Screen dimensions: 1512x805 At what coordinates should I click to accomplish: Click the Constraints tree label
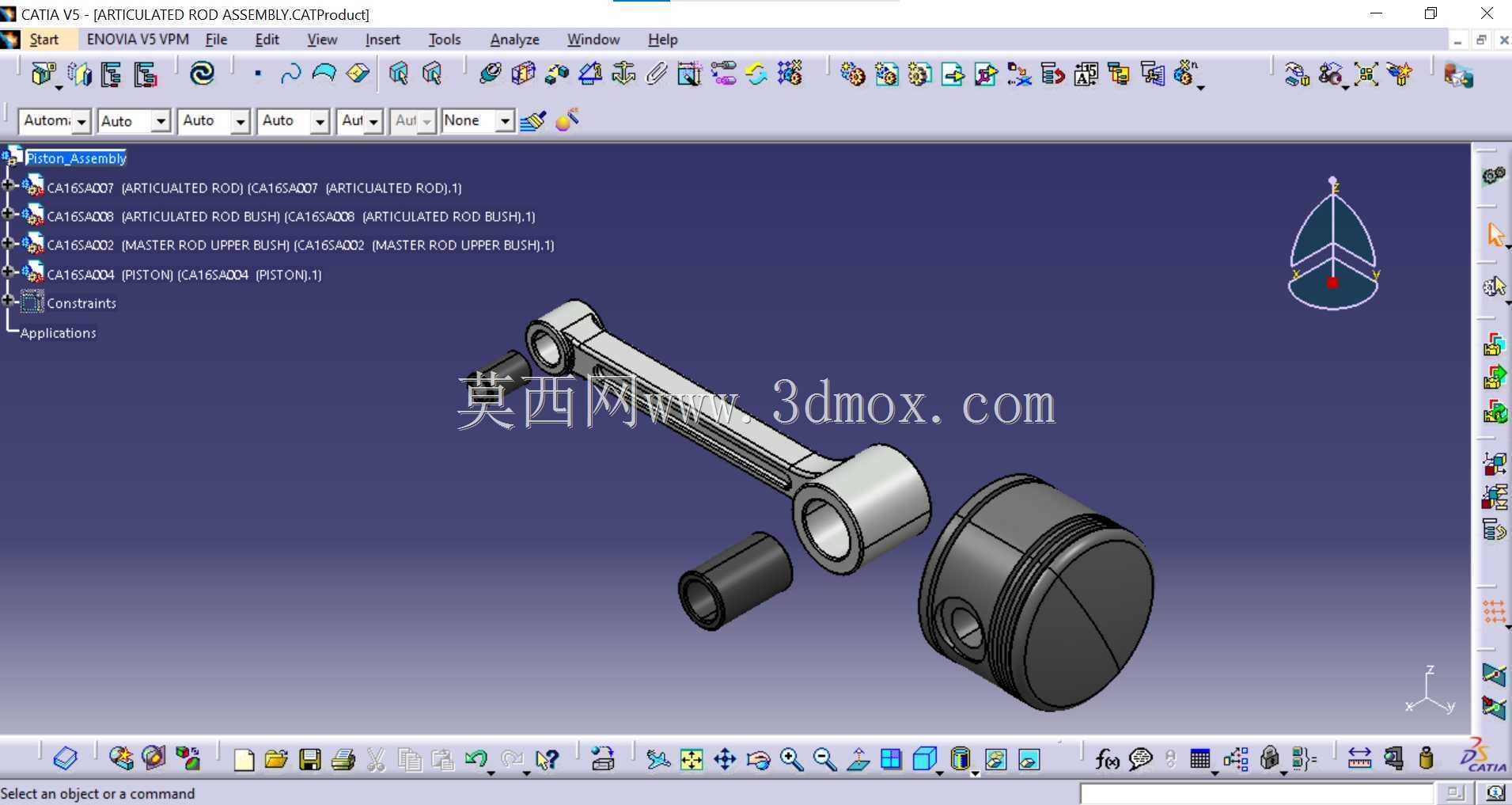[x=81, y=303]
